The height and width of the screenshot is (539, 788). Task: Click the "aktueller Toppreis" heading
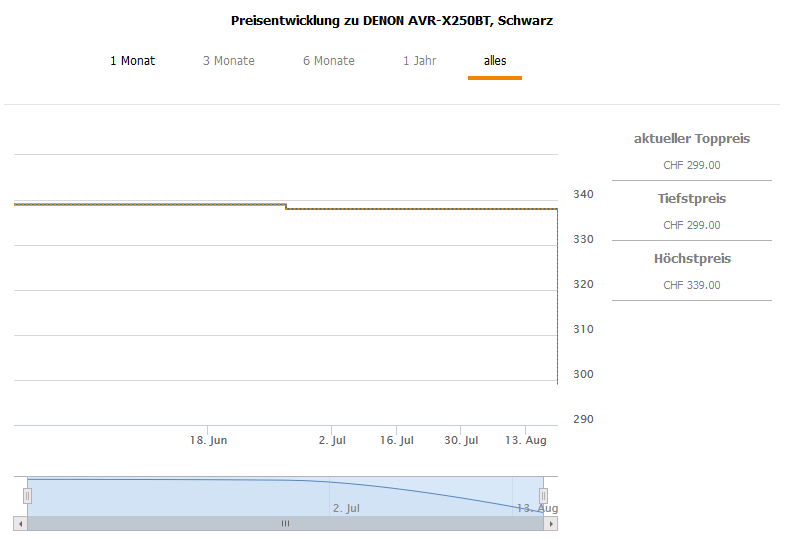click(691, 139)
